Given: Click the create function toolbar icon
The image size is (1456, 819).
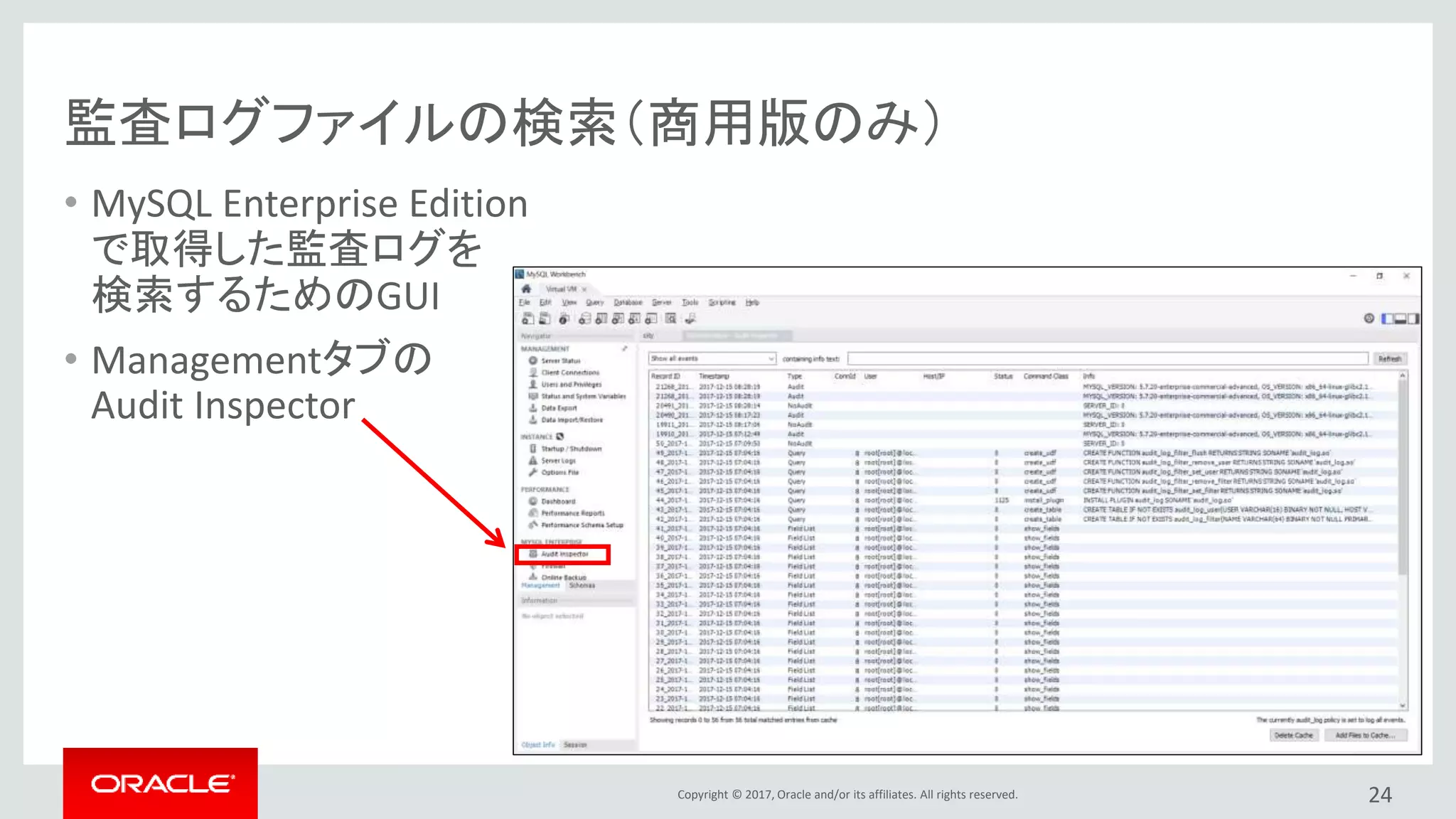Looking at the screenshot, I should (x=651, y=318).
